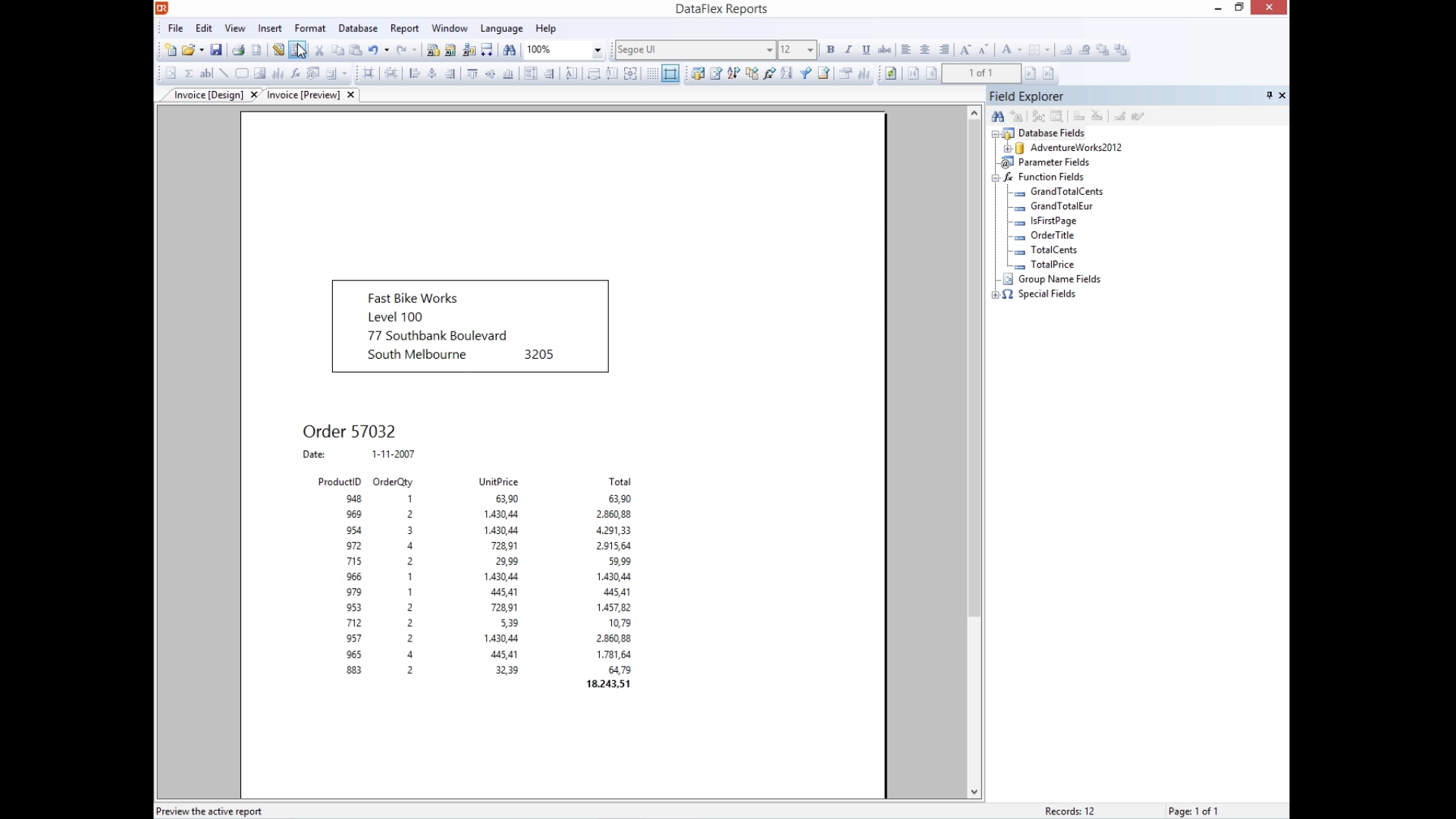1456x819 pixels.
Task: Switch to design view icon
Action: tap(278, 50)
